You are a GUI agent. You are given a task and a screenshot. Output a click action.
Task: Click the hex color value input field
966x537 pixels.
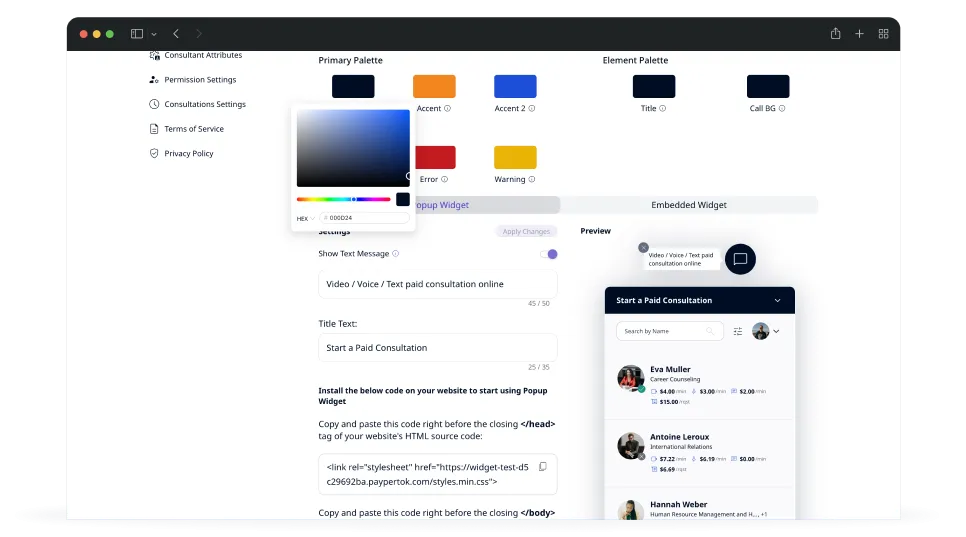coord(365,218)
